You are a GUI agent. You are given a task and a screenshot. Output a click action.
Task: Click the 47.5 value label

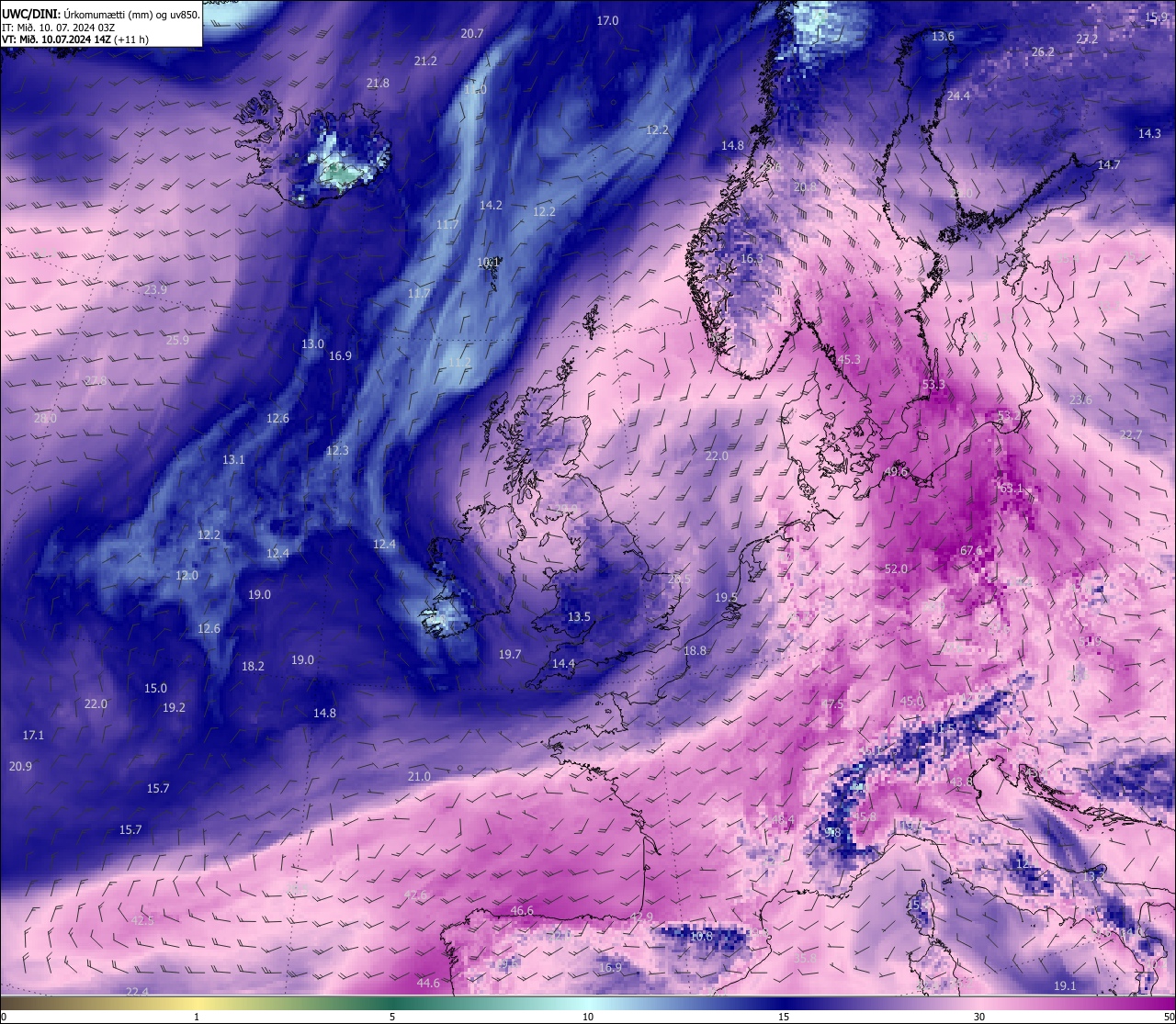pos(831,703)
